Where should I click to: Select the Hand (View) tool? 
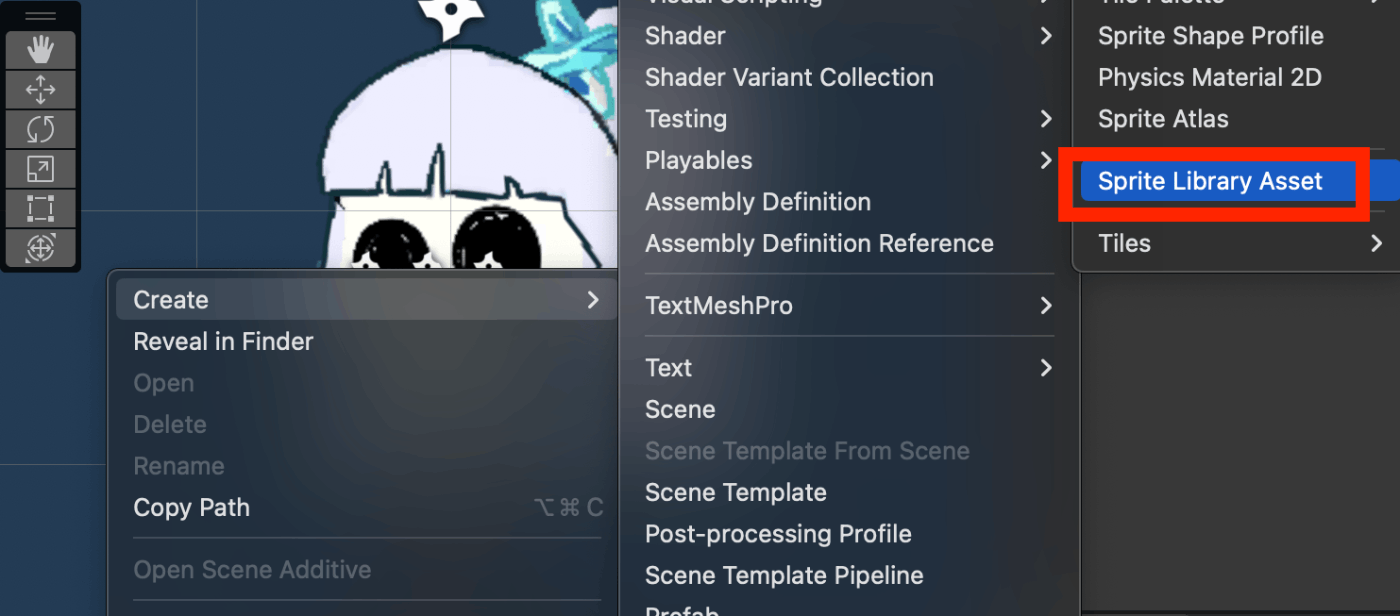(x=40, y=50)
